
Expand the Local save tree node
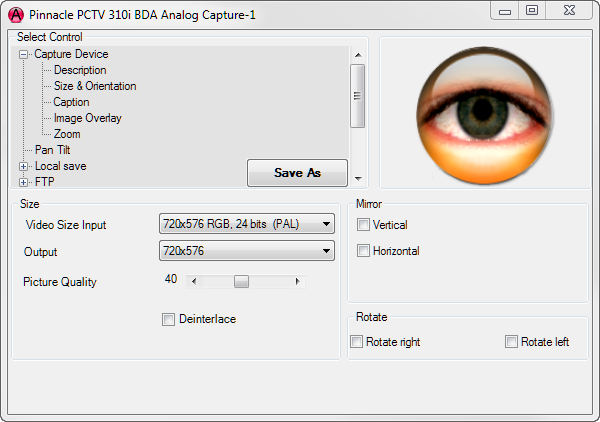click(x=24, y=166)
